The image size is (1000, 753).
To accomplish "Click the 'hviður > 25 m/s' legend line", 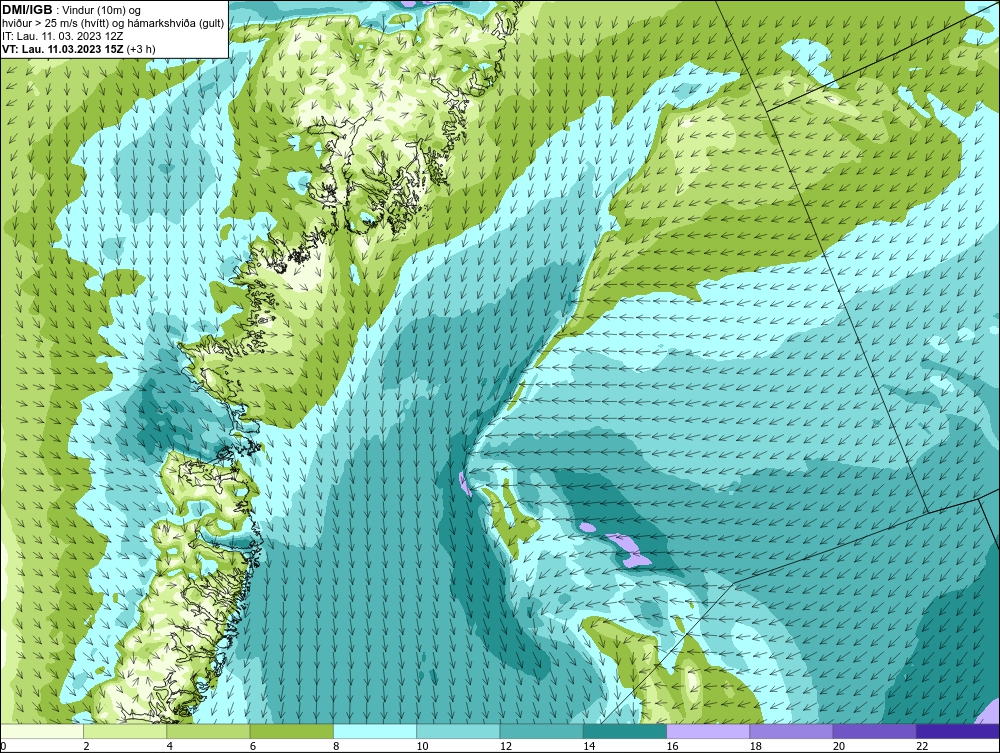I will 113,24.
